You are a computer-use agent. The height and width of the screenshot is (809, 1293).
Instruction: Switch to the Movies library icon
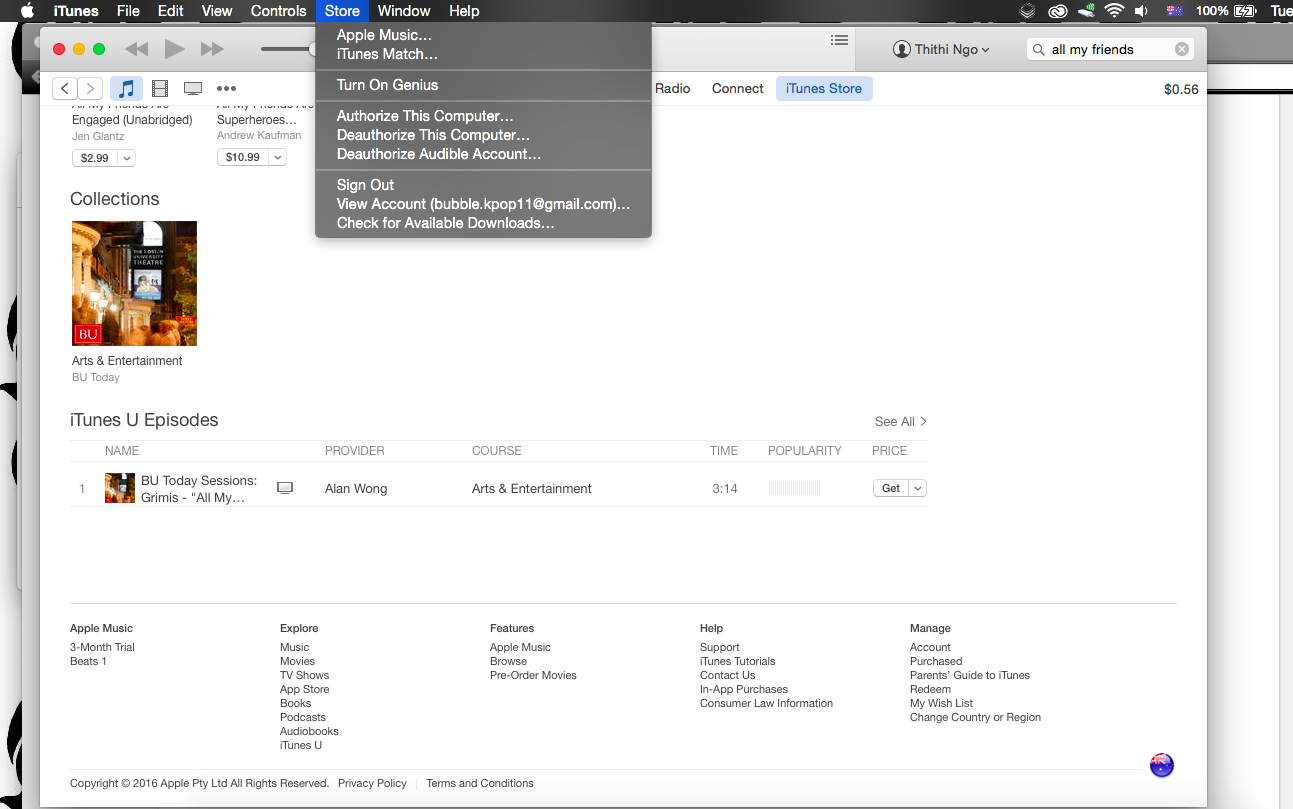pyautogui.click(x=160, y=89)
